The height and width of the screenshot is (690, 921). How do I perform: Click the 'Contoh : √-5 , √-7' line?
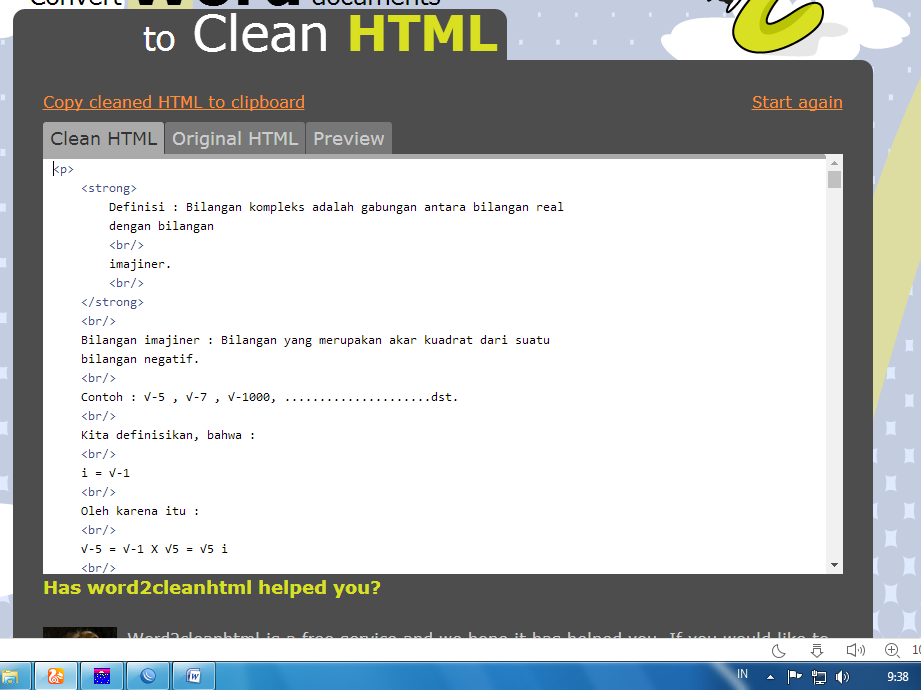[269, 397]
